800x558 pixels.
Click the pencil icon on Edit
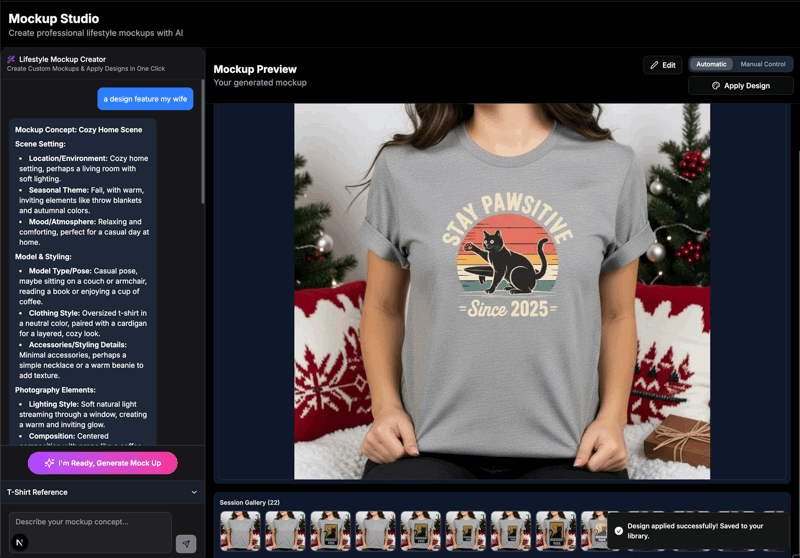coord(654,65)
